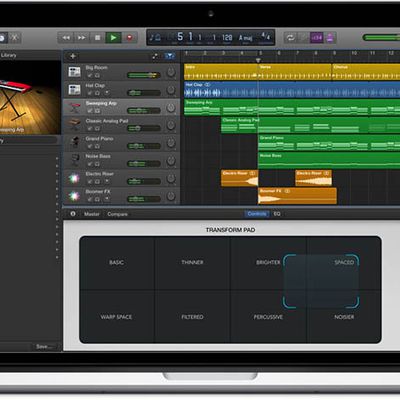Image resolution: width=400 pixels, height=400 pixels.
Task: Solo the Big Room track
Action: [x=97, y=75]
